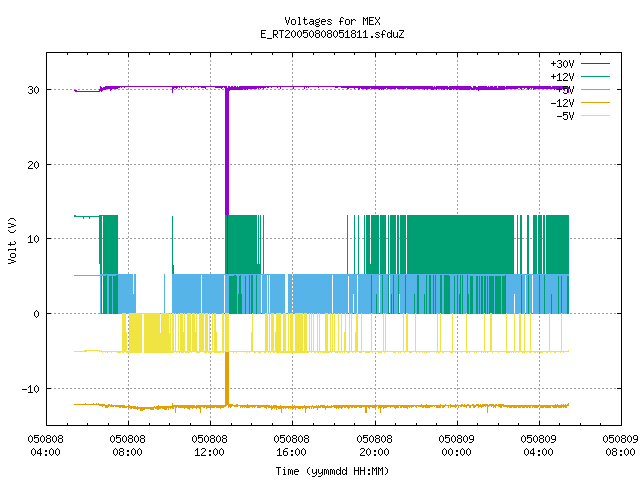Click the y-axis tick label -10
The image size is (640, 480).
31,389
